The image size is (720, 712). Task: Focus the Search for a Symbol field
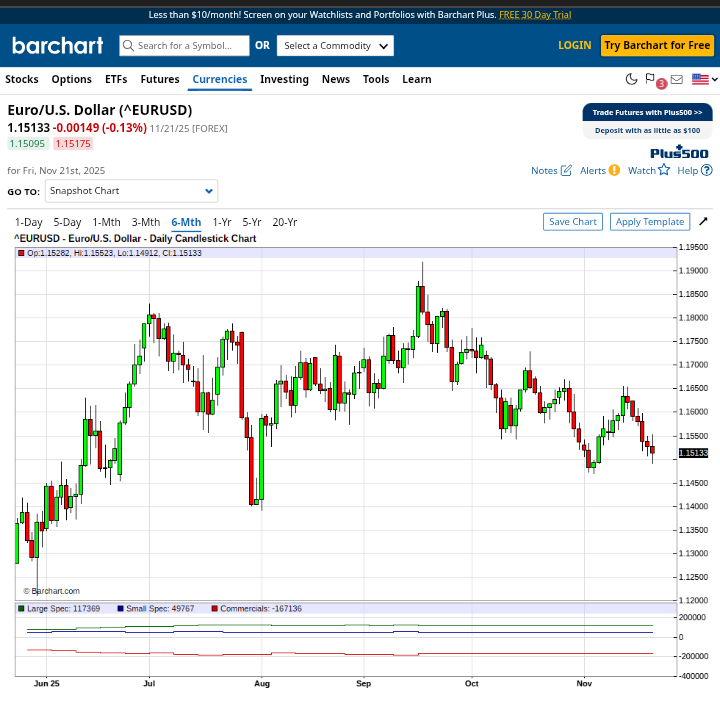click(184, 45)
